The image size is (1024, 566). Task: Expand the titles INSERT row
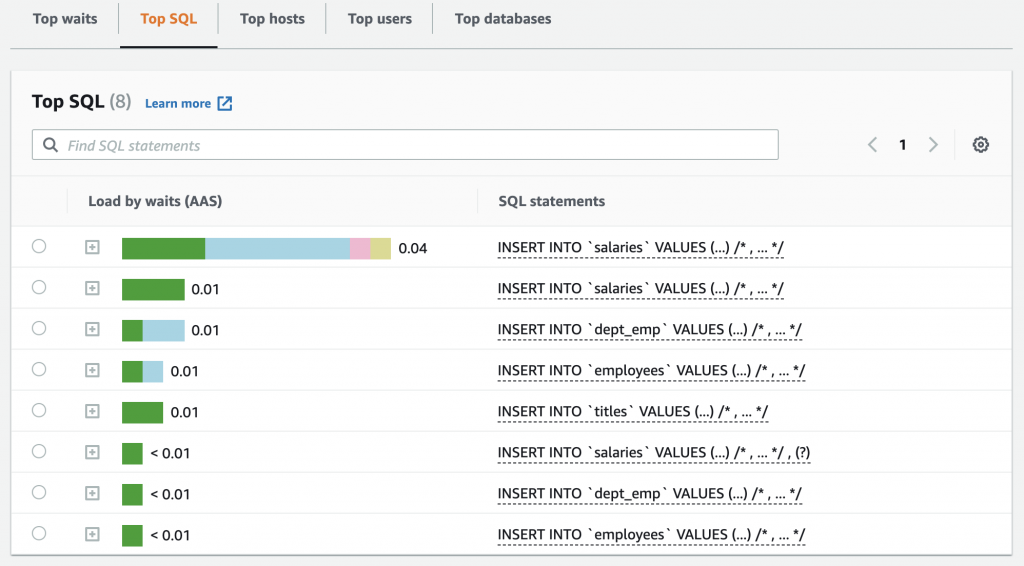92,411
